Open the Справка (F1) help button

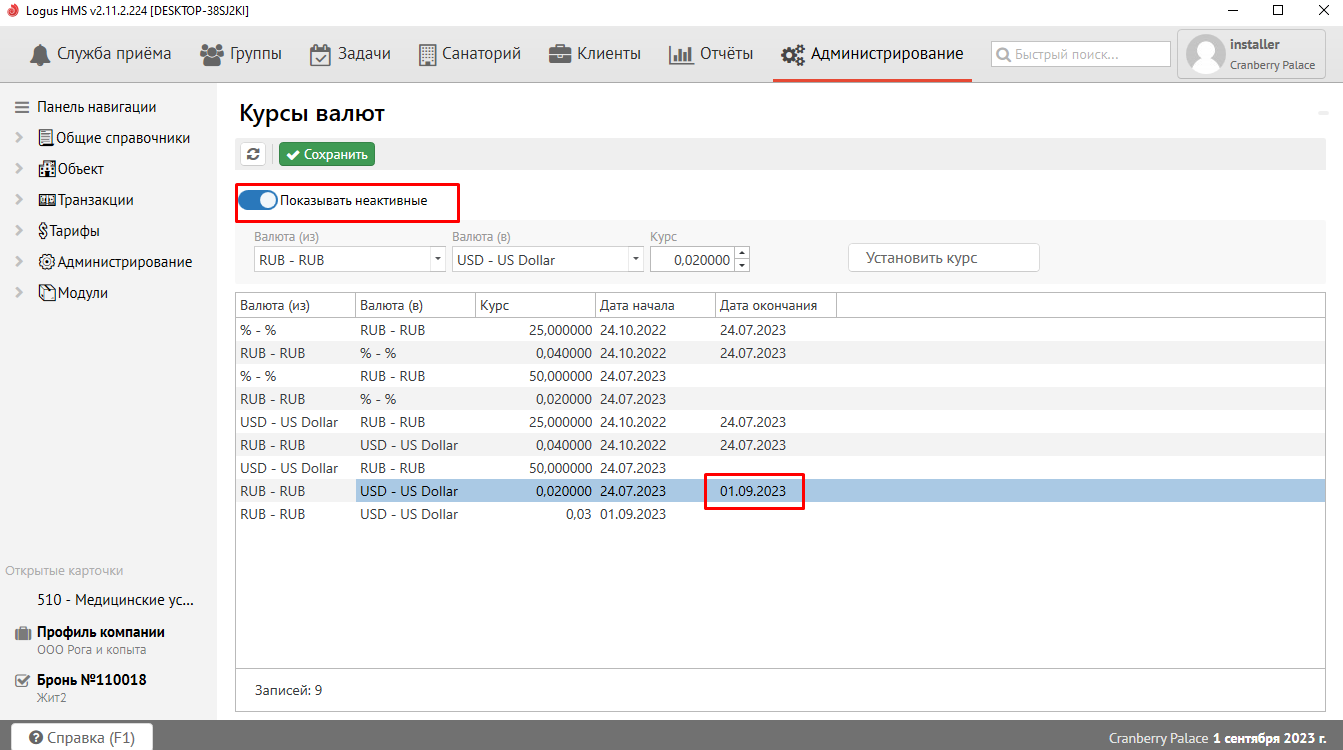(x=82, y=737)
